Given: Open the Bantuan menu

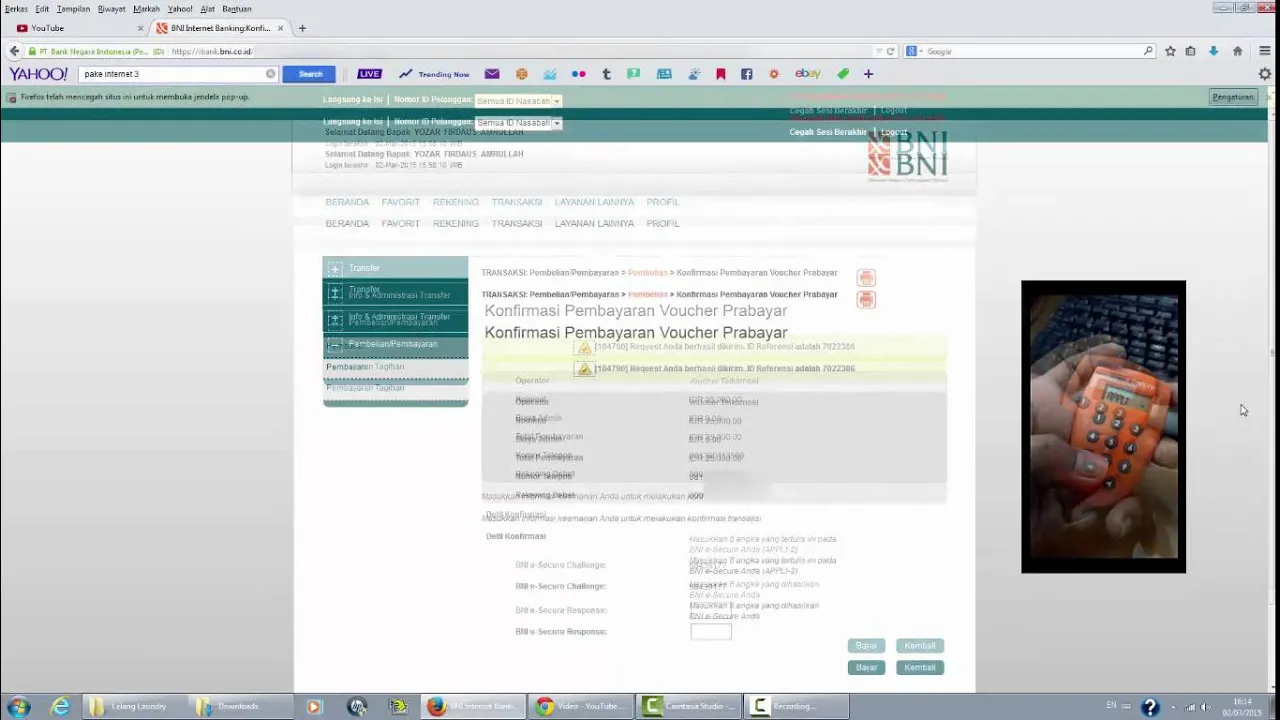Looking at the screenshot, I should [x=237, y=9].
